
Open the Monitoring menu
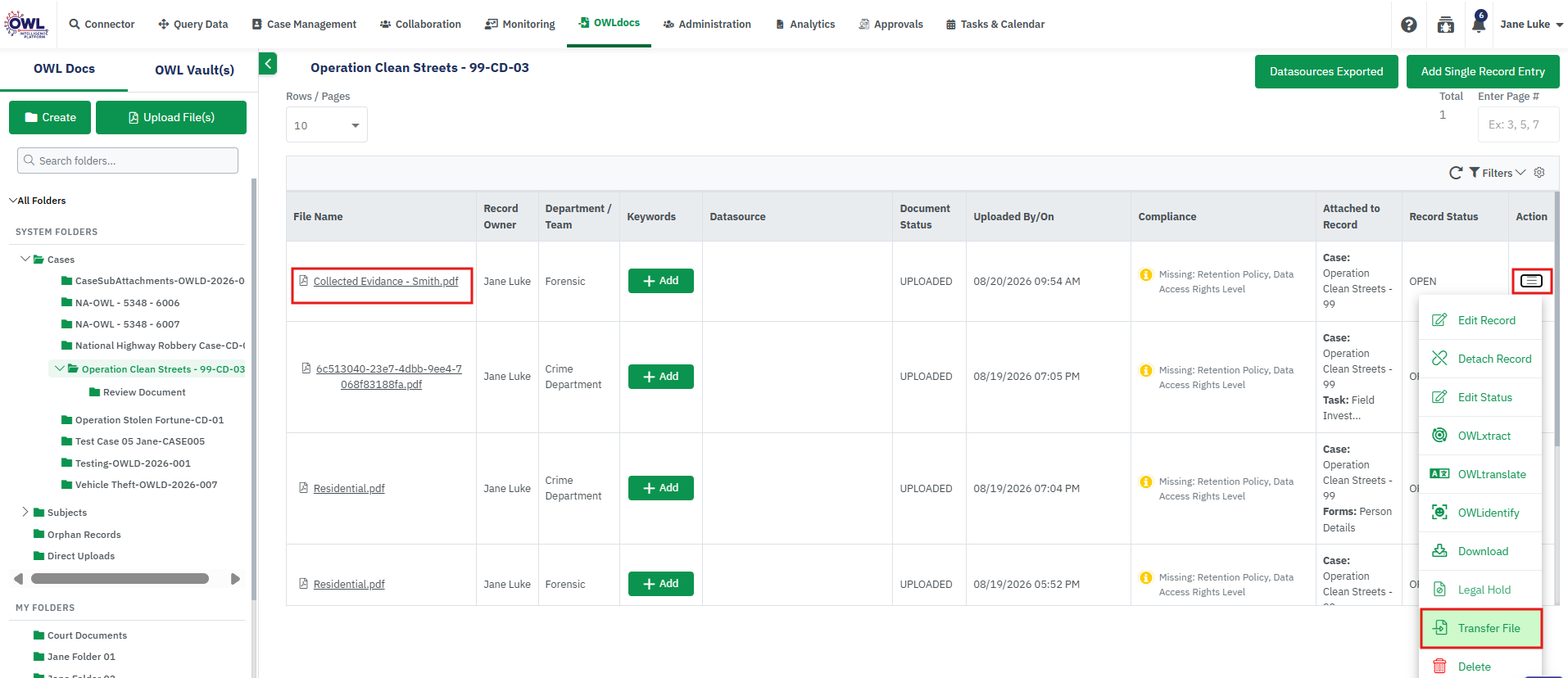(519, 25)
